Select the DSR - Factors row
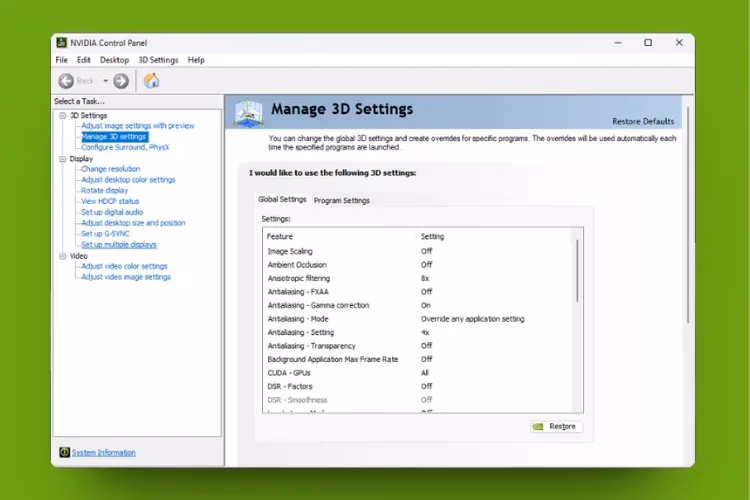The height and width of the screenshot is (500, 750). tap(419, 386)
